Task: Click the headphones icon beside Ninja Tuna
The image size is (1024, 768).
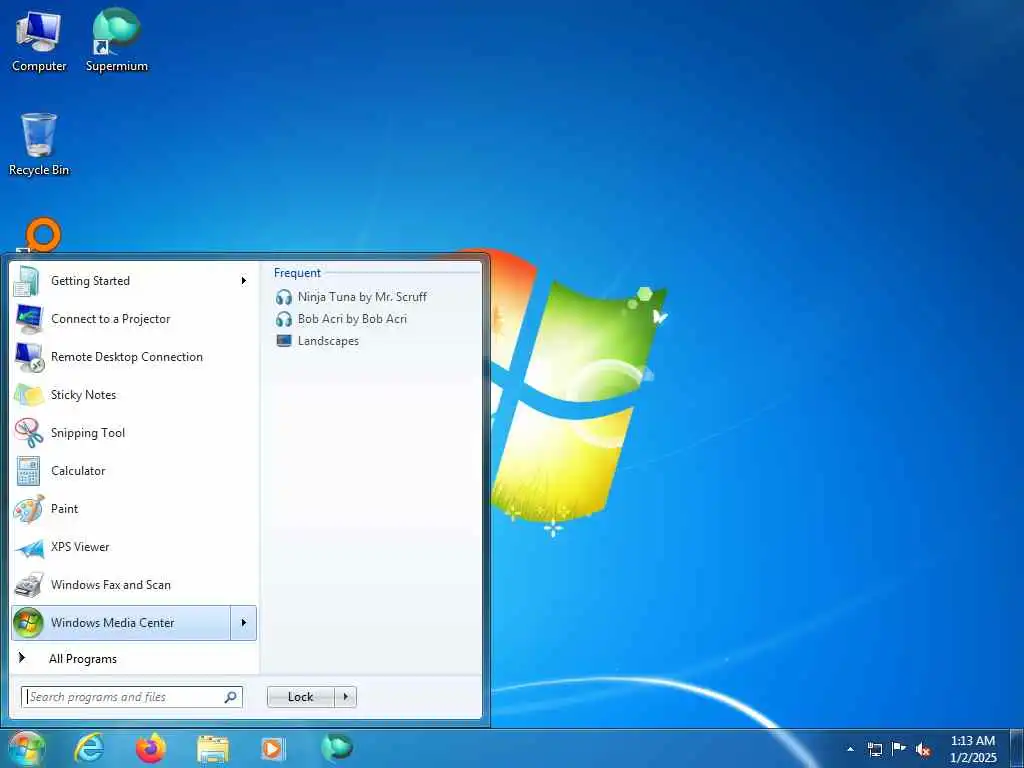Action: click(x=283, y=297)
